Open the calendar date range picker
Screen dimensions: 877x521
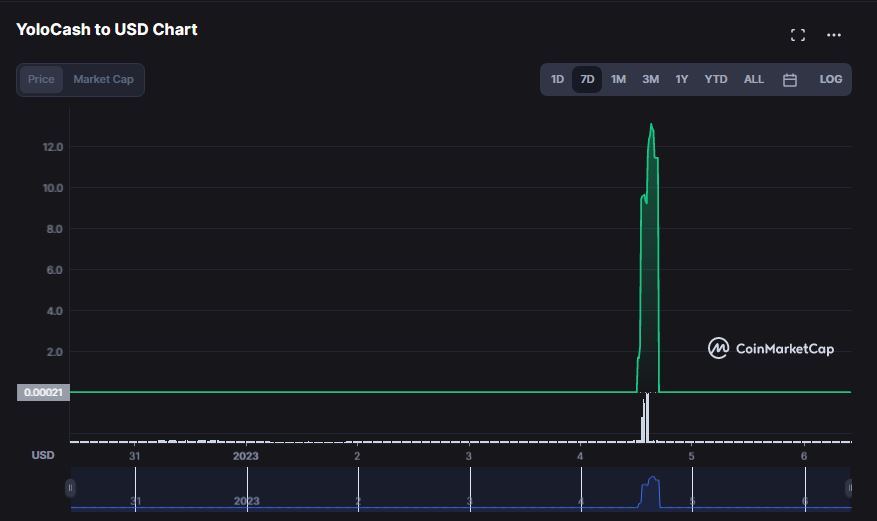[x=790, y=80]
